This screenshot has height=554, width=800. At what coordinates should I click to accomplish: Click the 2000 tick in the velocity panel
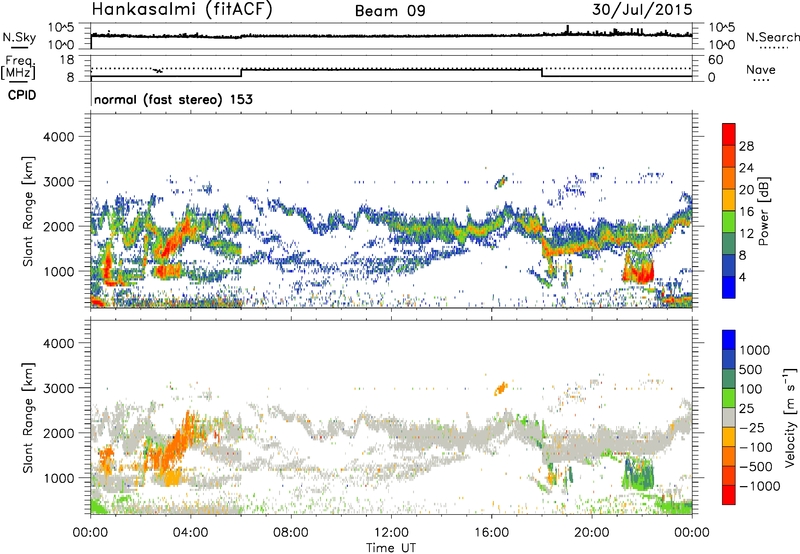(x=59, y=433)
